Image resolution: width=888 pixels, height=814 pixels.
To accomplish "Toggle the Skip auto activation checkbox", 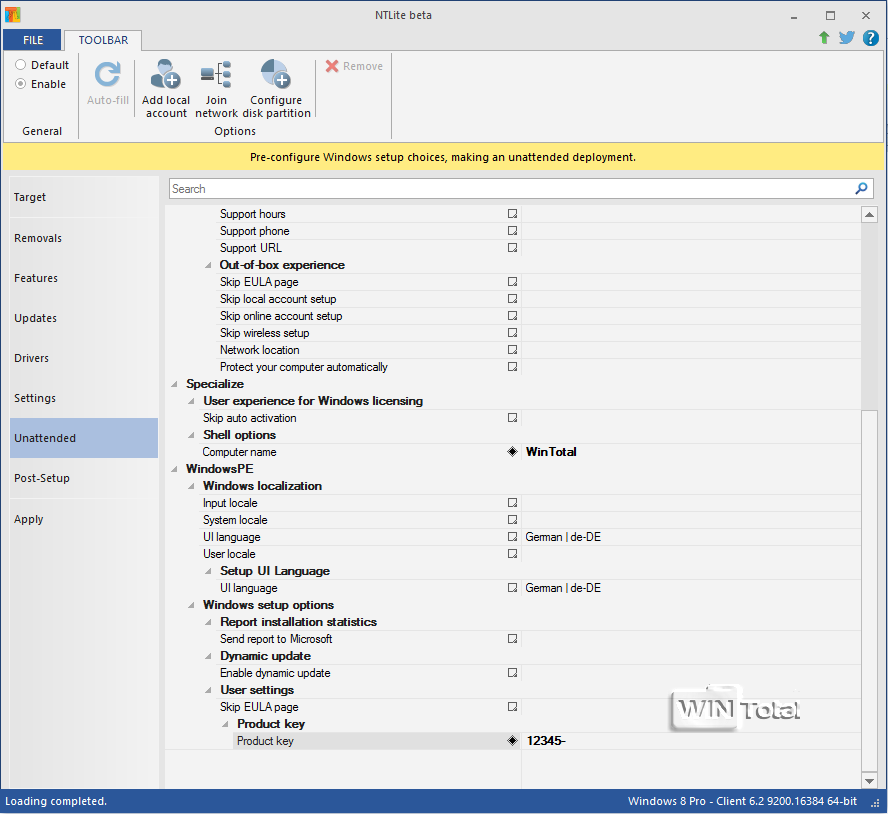I will [512, 418].
